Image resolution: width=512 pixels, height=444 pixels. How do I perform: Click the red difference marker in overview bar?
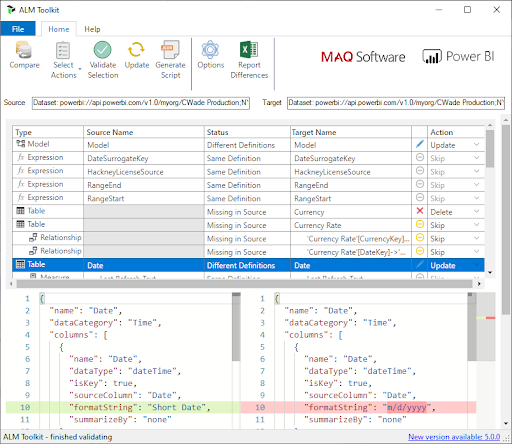tap(490, 318)
